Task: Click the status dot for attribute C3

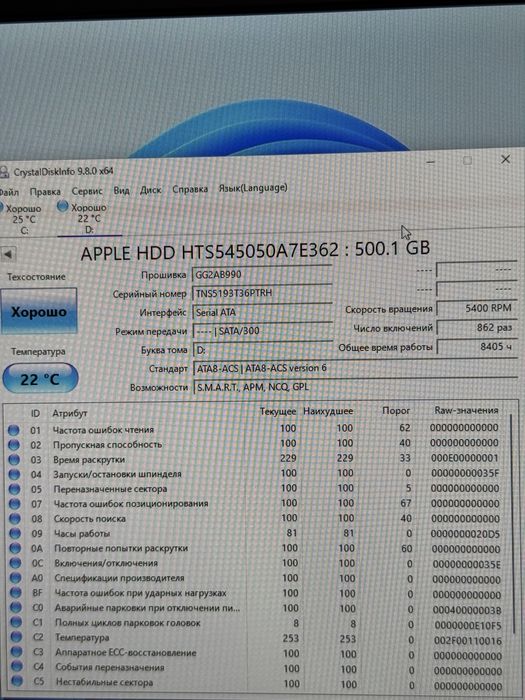Action: click(17, 652)
